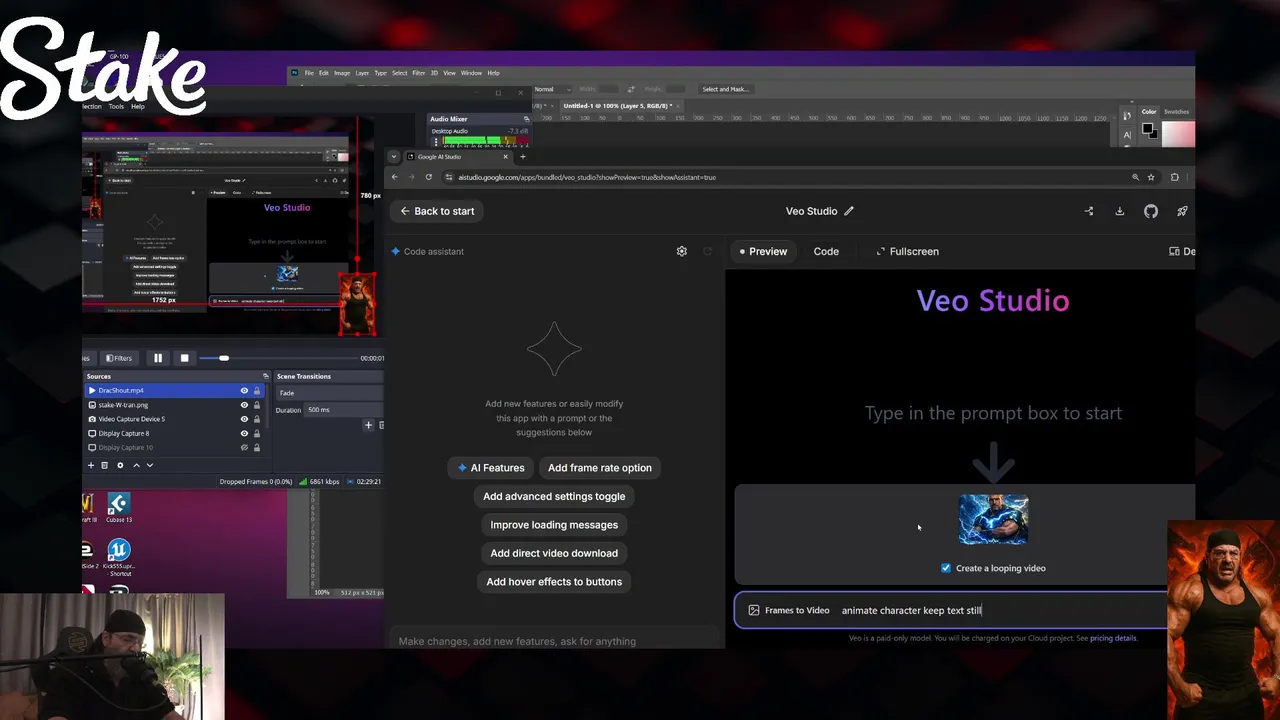Hide Display Capture 8 source

pyautogui.click(x=244, y=433)
